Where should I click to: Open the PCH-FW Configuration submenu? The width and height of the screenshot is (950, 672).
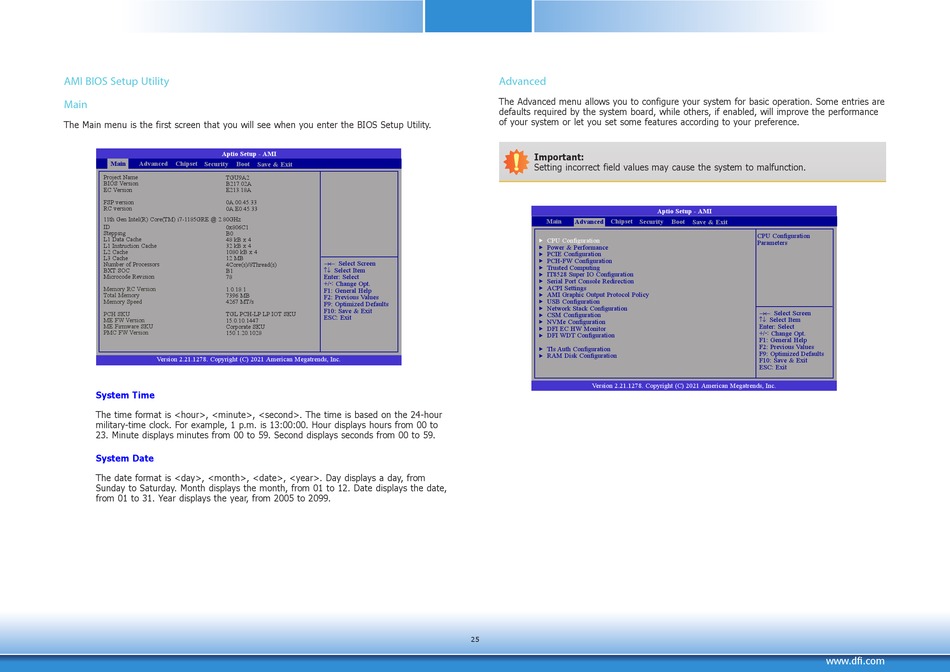click(579, 261)
